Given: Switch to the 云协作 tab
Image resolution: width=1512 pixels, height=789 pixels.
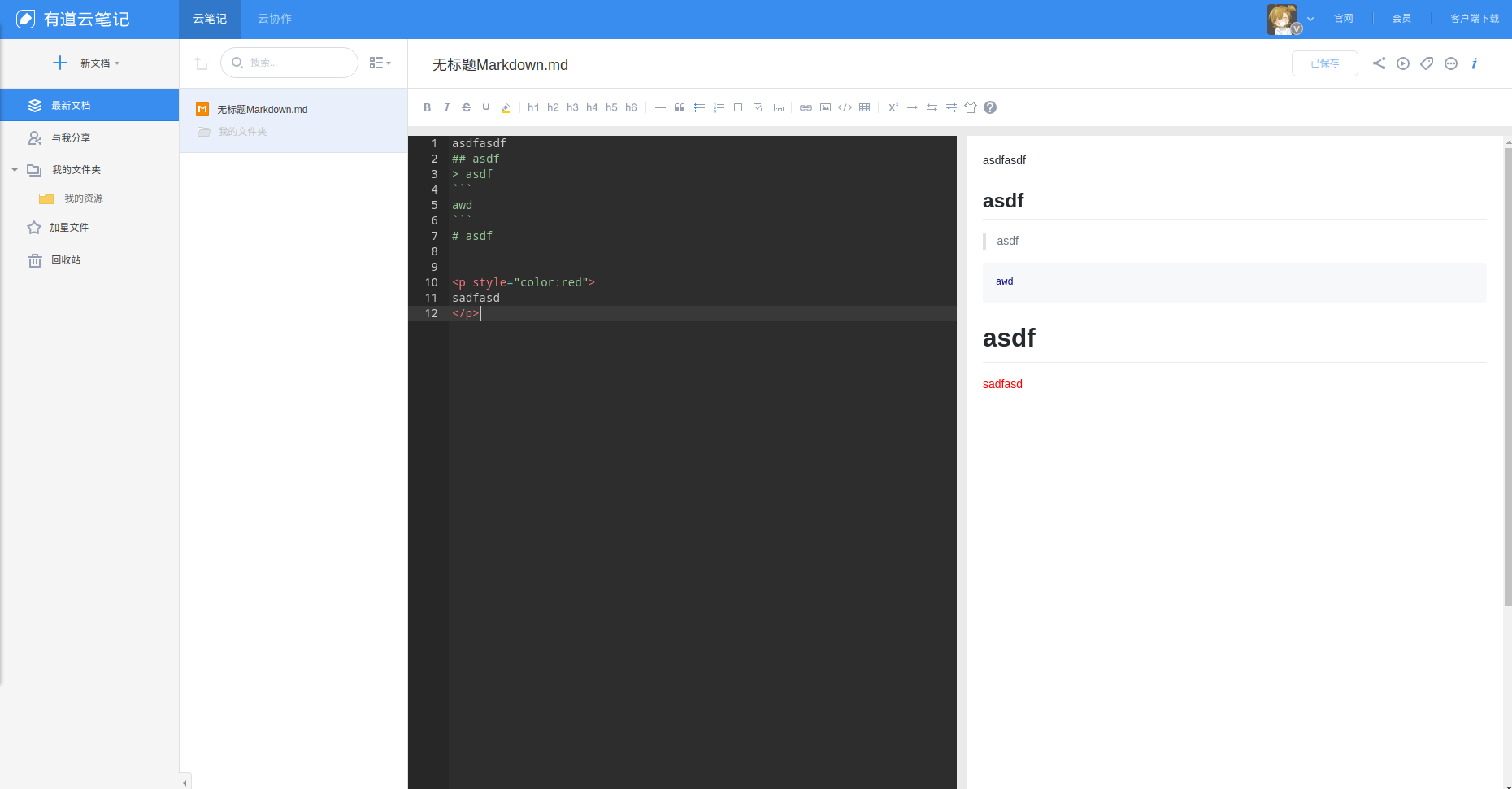Looking at the screenshot, I should (x=275, y=19).
